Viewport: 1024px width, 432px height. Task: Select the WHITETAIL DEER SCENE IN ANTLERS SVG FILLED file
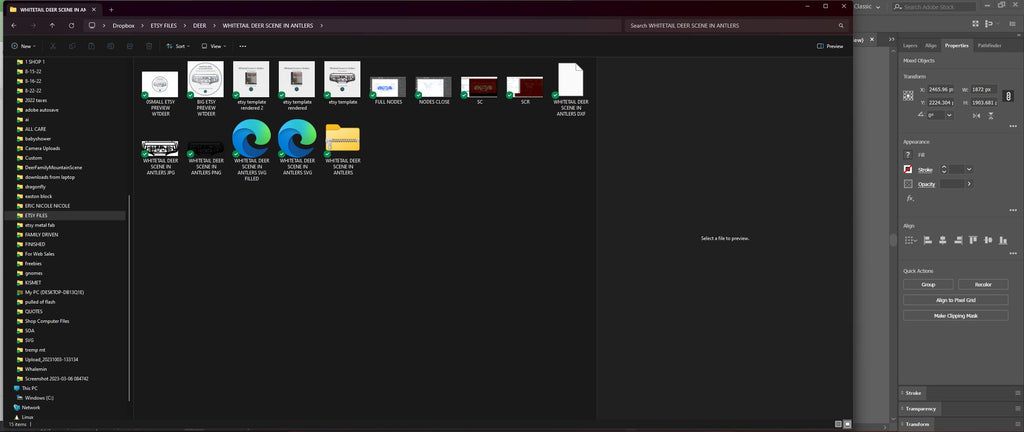click(251, 149)
